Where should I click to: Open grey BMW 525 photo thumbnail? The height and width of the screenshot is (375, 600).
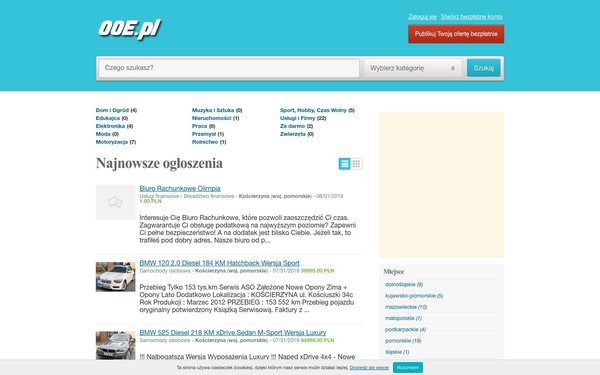click(116, 345)
